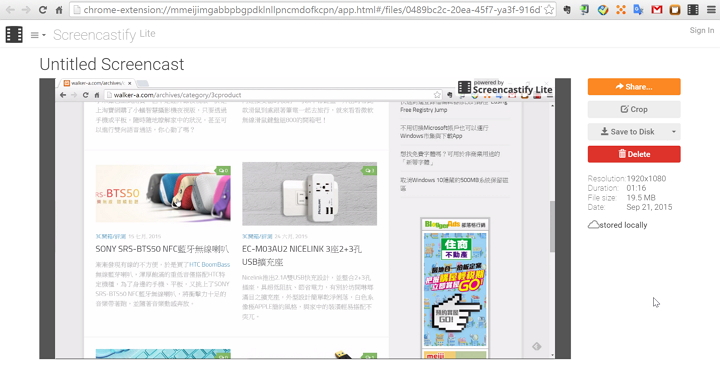Bookmark this page with the star icon
Viewport: 720px width, 382px height.
(x=549, y=10)
